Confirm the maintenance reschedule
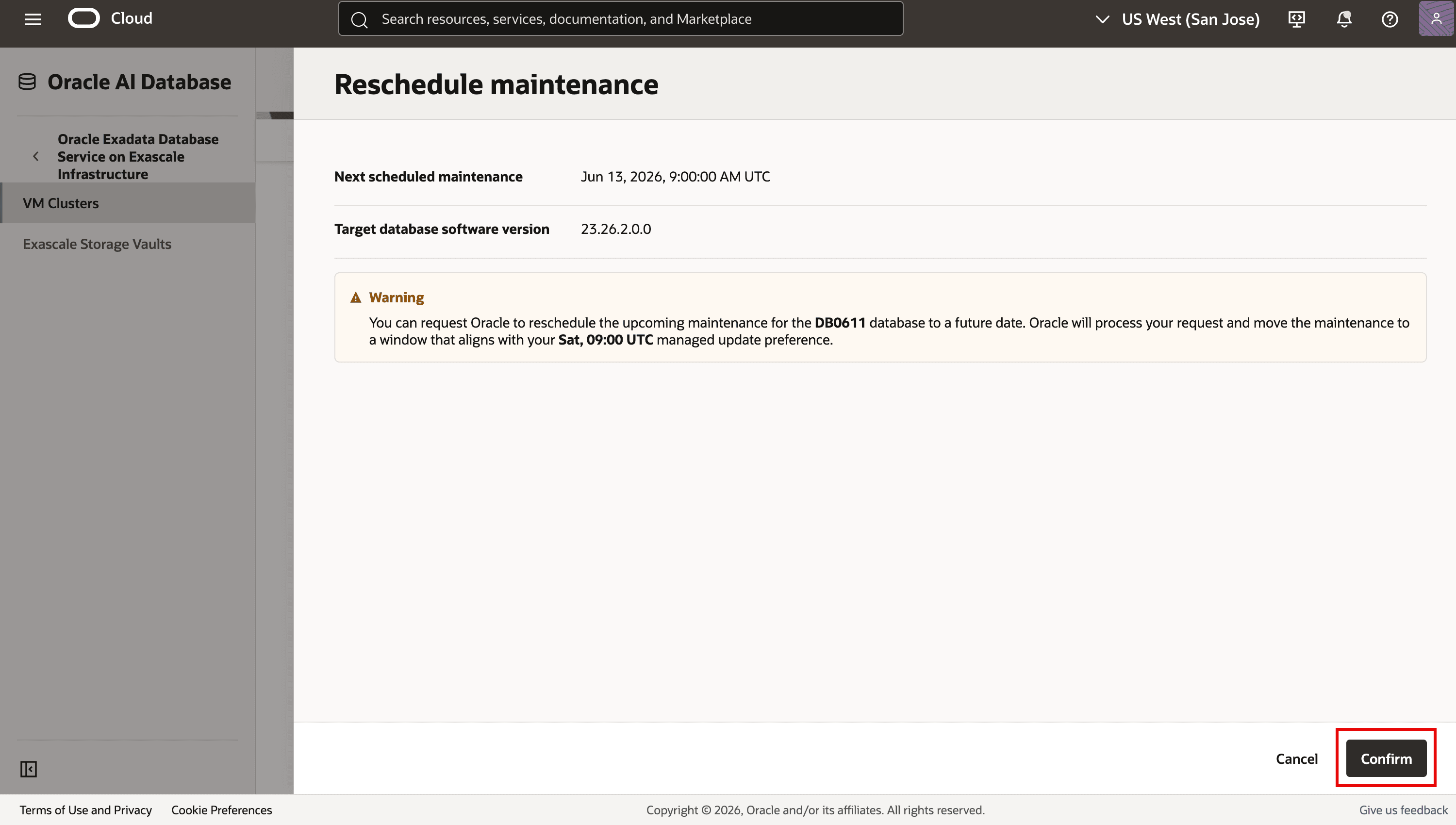This screenshot has height=825, width=1456. point(1386,759)
